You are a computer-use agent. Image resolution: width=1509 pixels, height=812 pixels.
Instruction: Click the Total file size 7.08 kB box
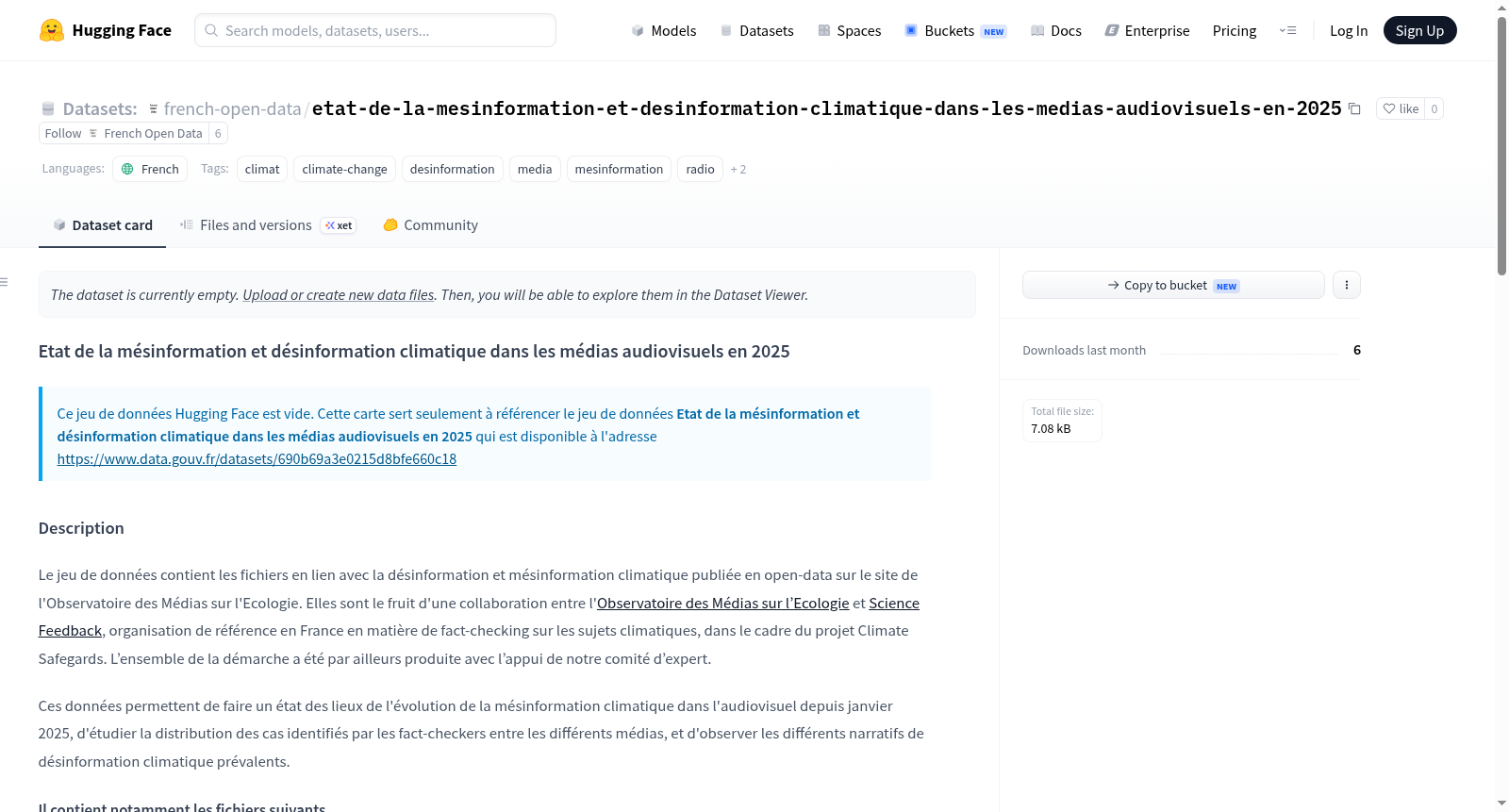point(1062,421)
